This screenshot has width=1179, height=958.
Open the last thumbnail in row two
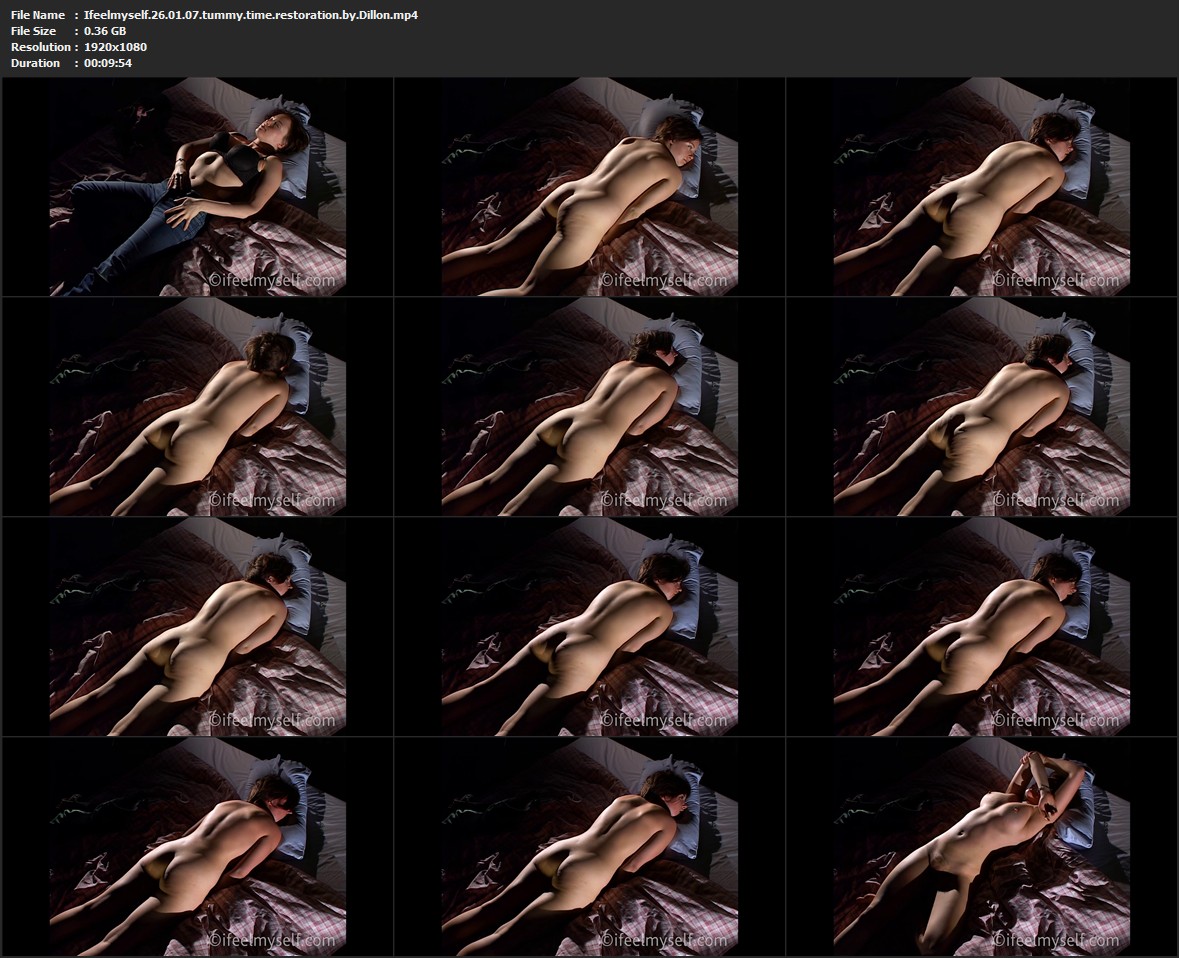pos(982,407)
